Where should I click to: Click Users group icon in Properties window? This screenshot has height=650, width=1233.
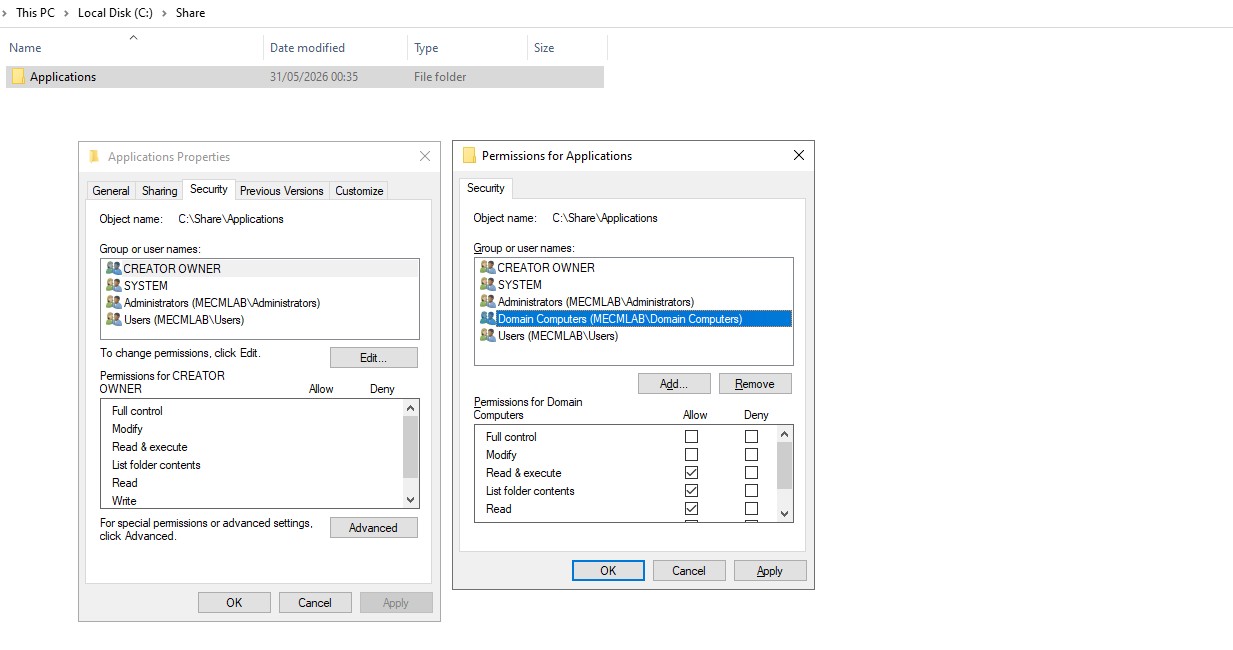[x=114, y=320]
